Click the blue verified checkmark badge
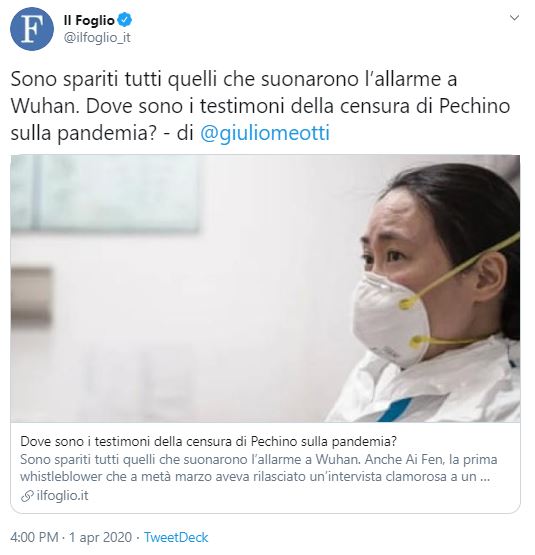Screen dimensions: 535x555 pos(125,20)
